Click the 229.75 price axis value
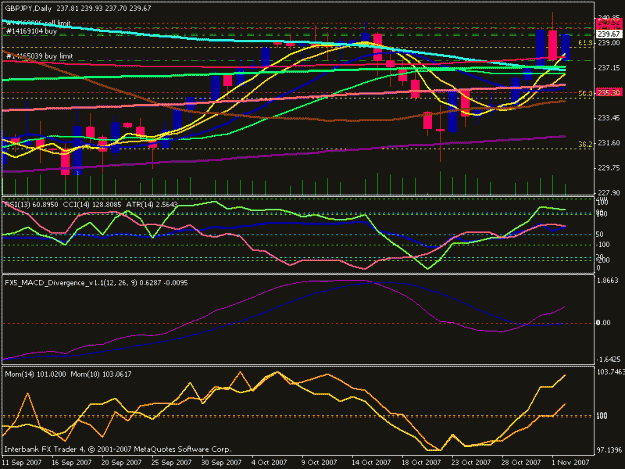 tap(609, 168)
